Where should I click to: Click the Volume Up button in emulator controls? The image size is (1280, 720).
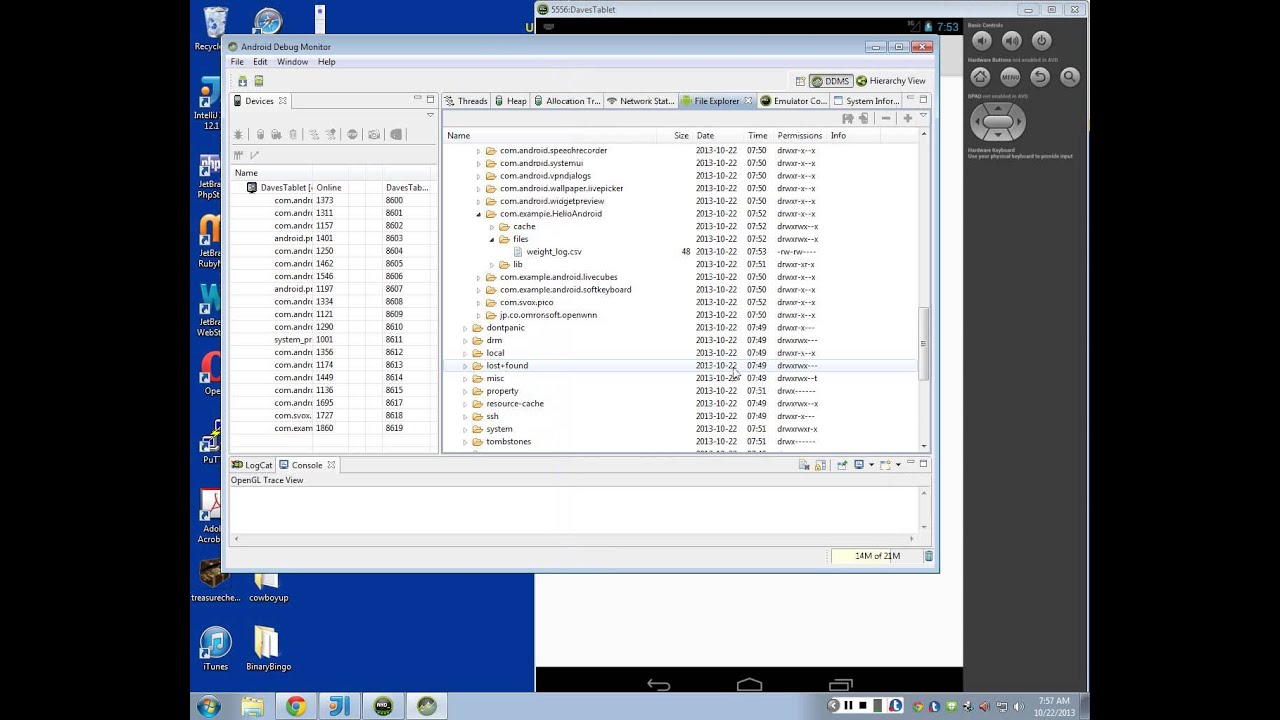click(1012, 41)
